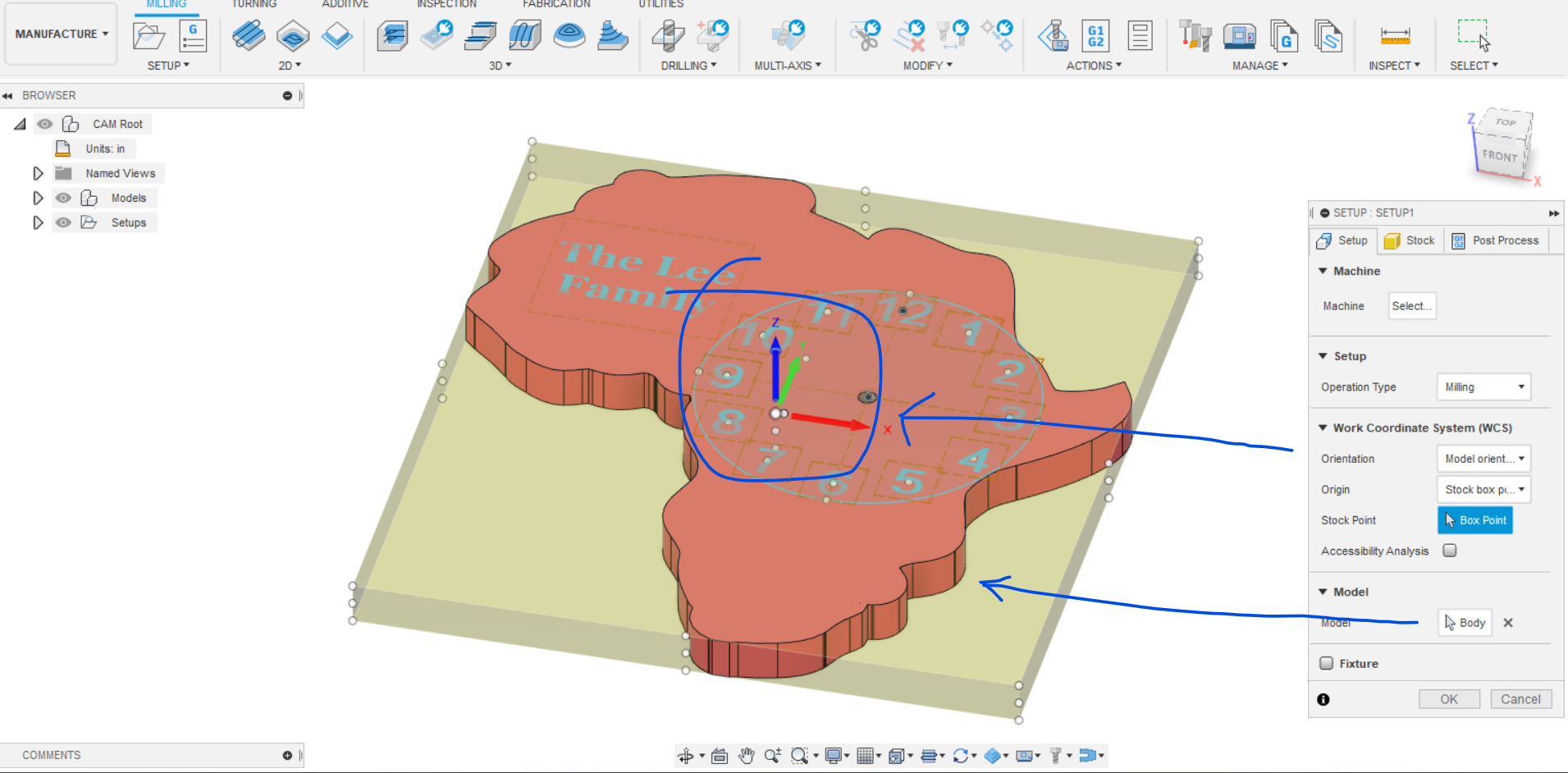The height and width of the screenshot is (773, 1568).
Task: Select the 2D Adaptive Clearing icon
Action: pyautogui.click(x=249, y=36)
